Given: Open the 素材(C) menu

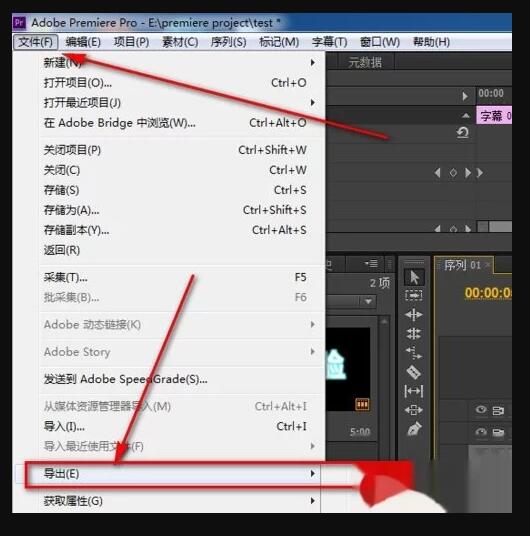Looking at the screenshot, I should 180,42.
